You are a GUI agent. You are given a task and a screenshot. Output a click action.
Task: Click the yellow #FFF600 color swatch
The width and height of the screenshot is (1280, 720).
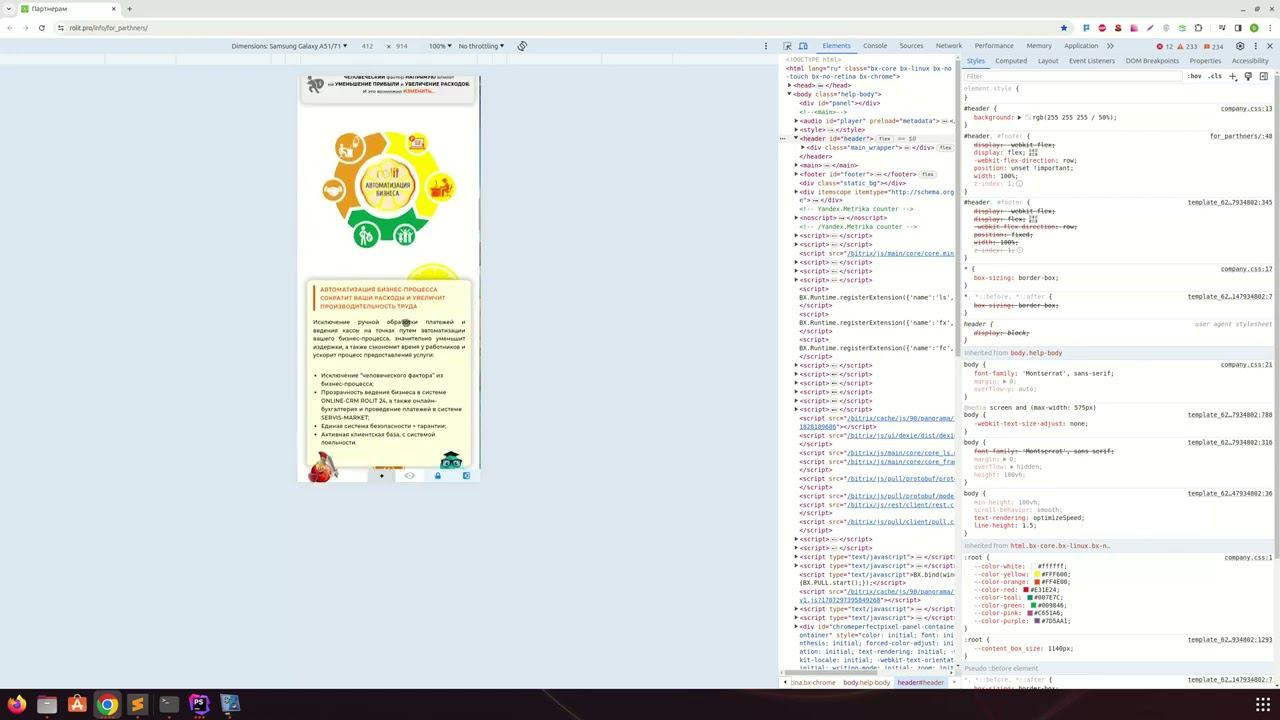(1037, 575)
